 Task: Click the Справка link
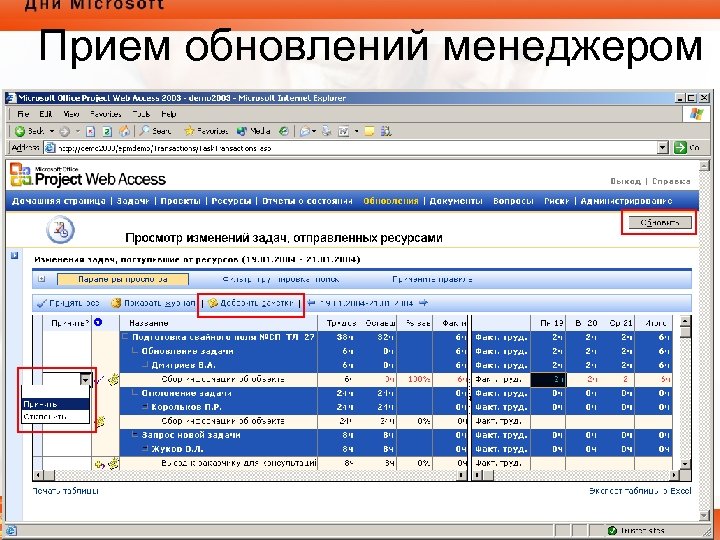671,181
